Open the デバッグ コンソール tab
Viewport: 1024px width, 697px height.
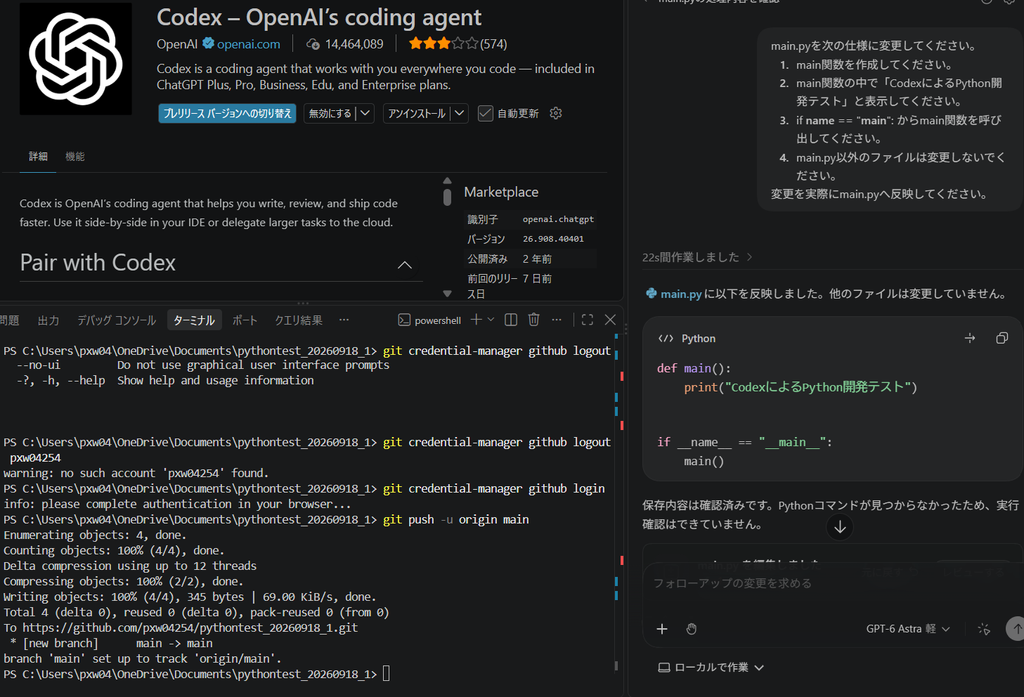117,320
